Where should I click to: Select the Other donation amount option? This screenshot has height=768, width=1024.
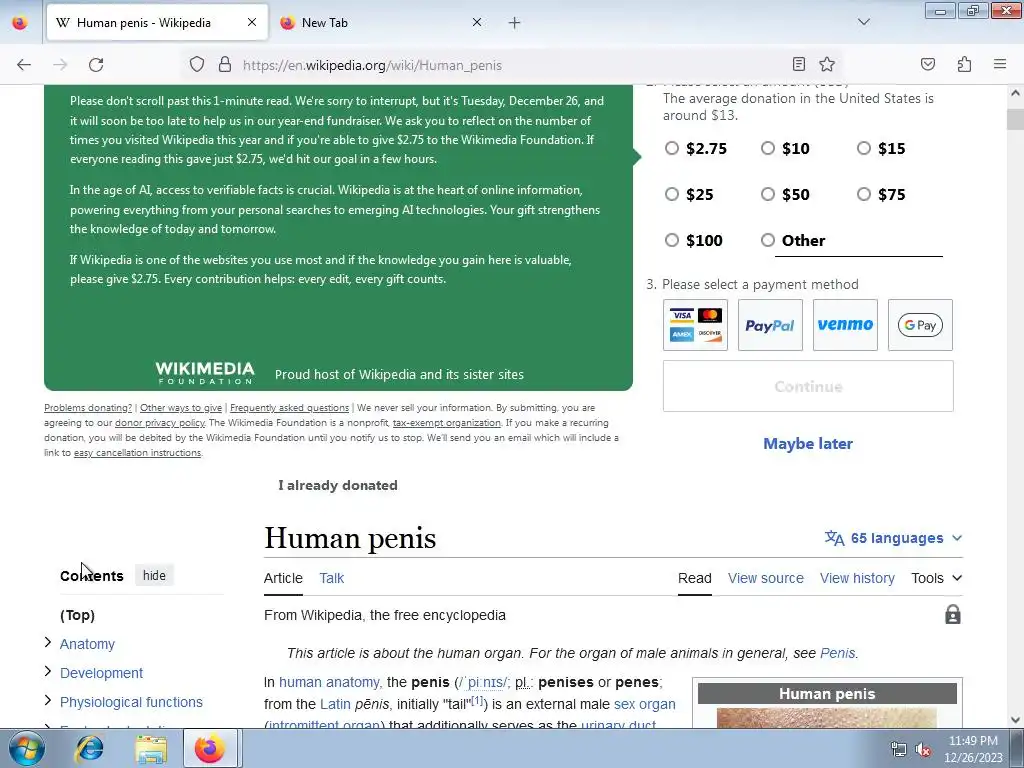click(768, 240)
